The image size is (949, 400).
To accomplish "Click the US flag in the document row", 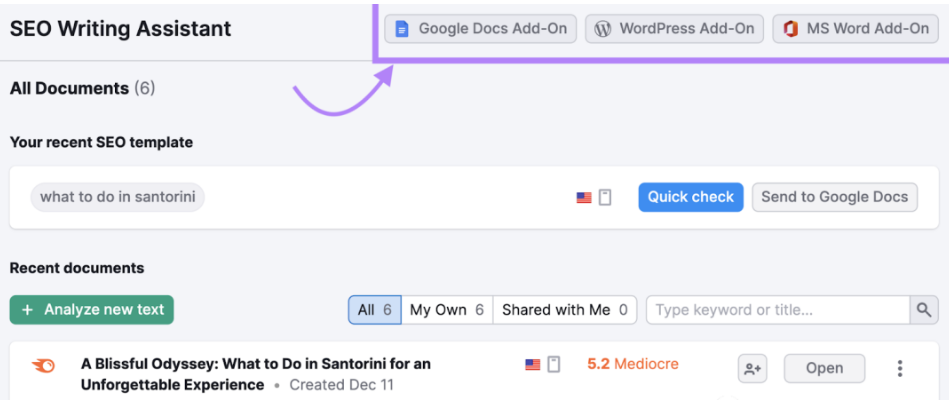I will coord(533,364).
